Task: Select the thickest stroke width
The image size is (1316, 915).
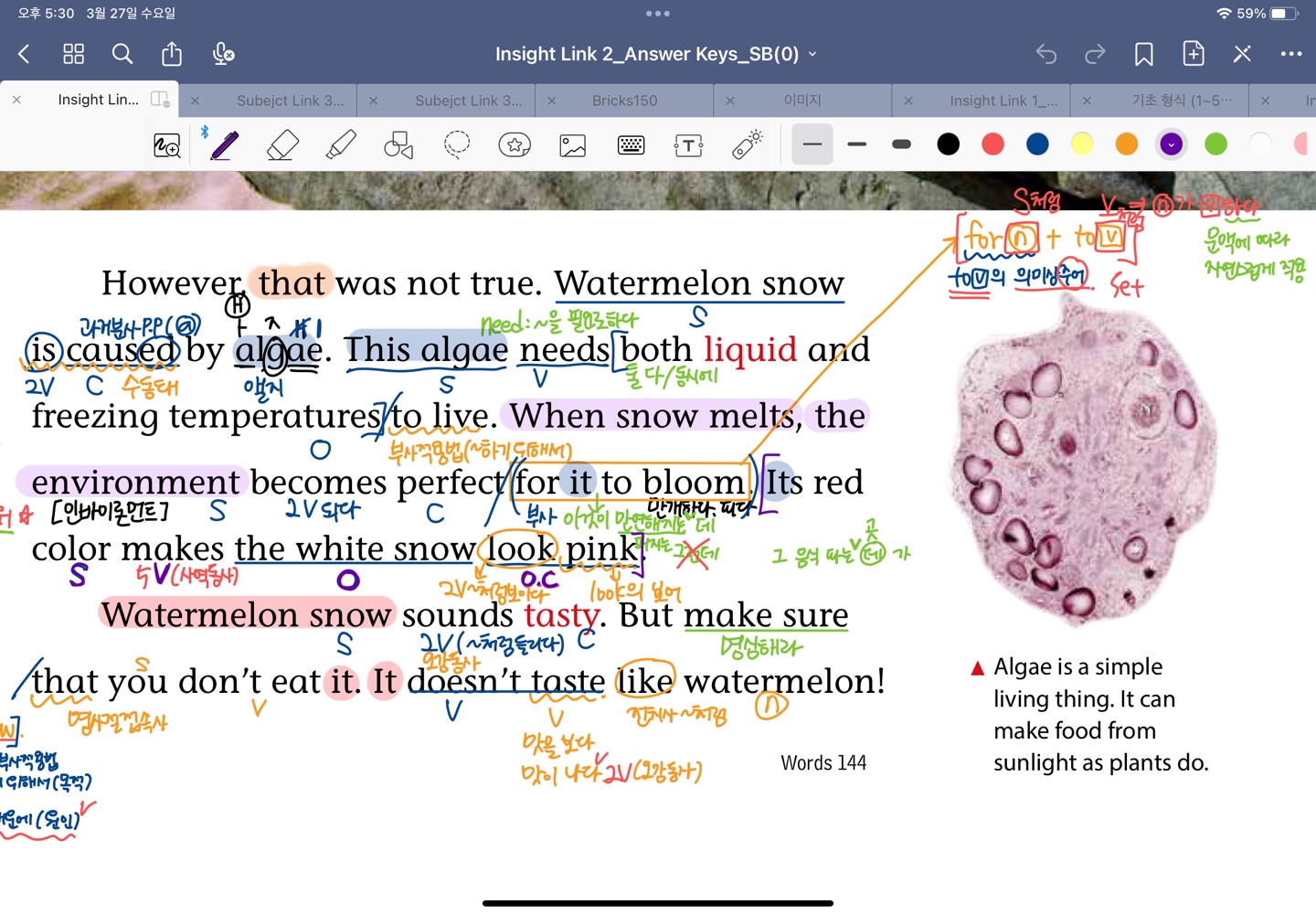Action: [901, 144]
